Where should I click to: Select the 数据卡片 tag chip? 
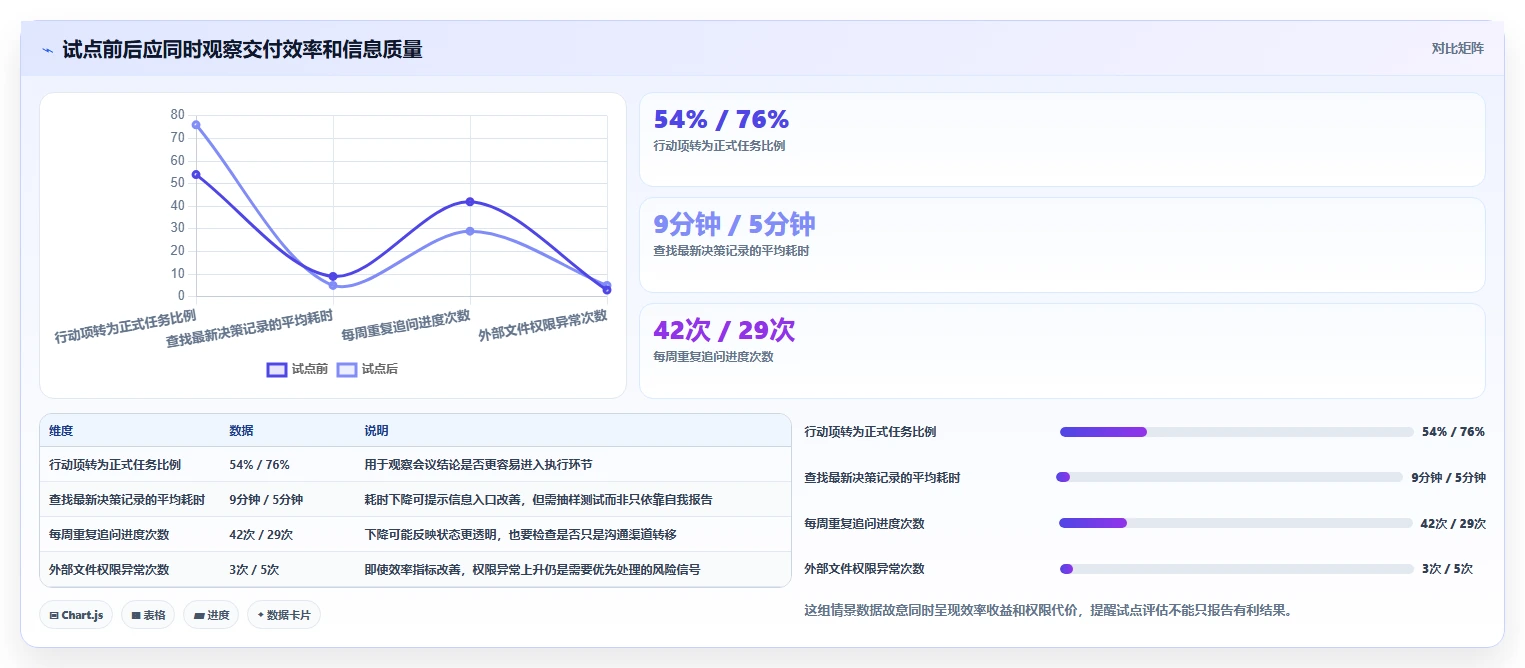click(x=283, y=615)
